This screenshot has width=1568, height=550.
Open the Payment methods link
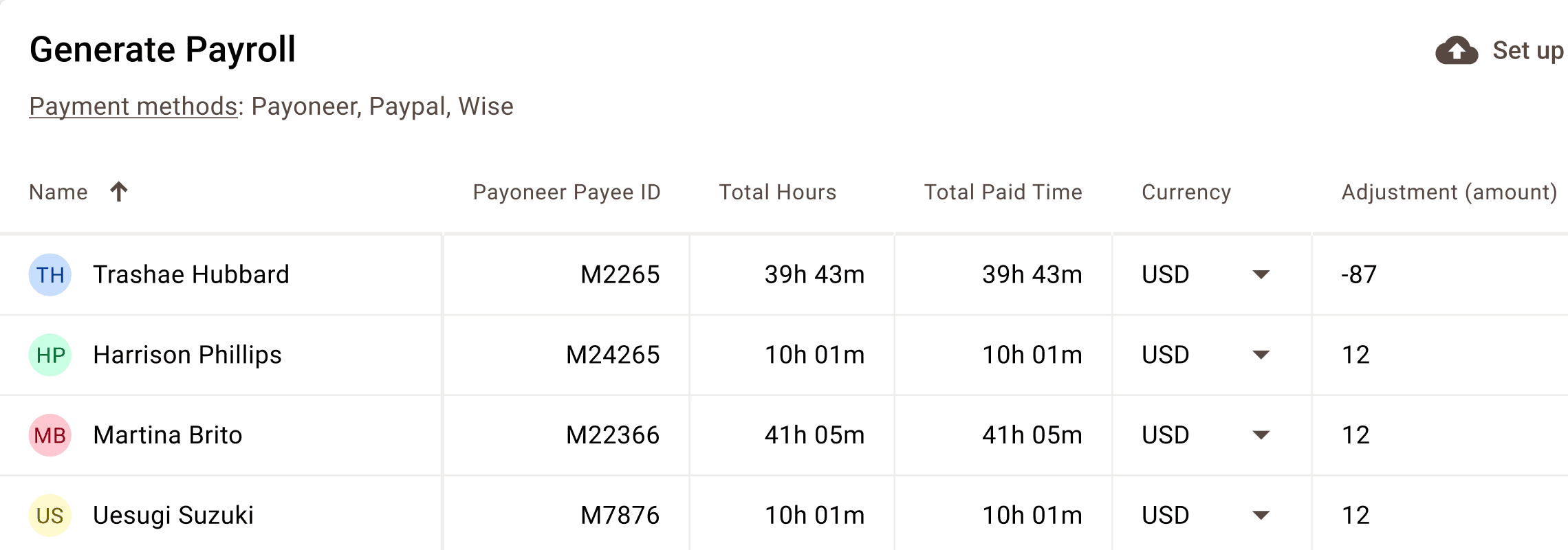pos(133,107)
